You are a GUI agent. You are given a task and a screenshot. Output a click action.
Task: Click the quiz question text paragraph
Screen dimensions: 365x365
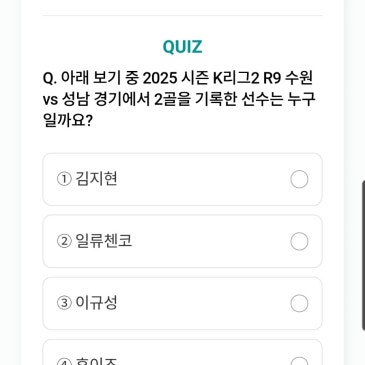click(179, 99)
